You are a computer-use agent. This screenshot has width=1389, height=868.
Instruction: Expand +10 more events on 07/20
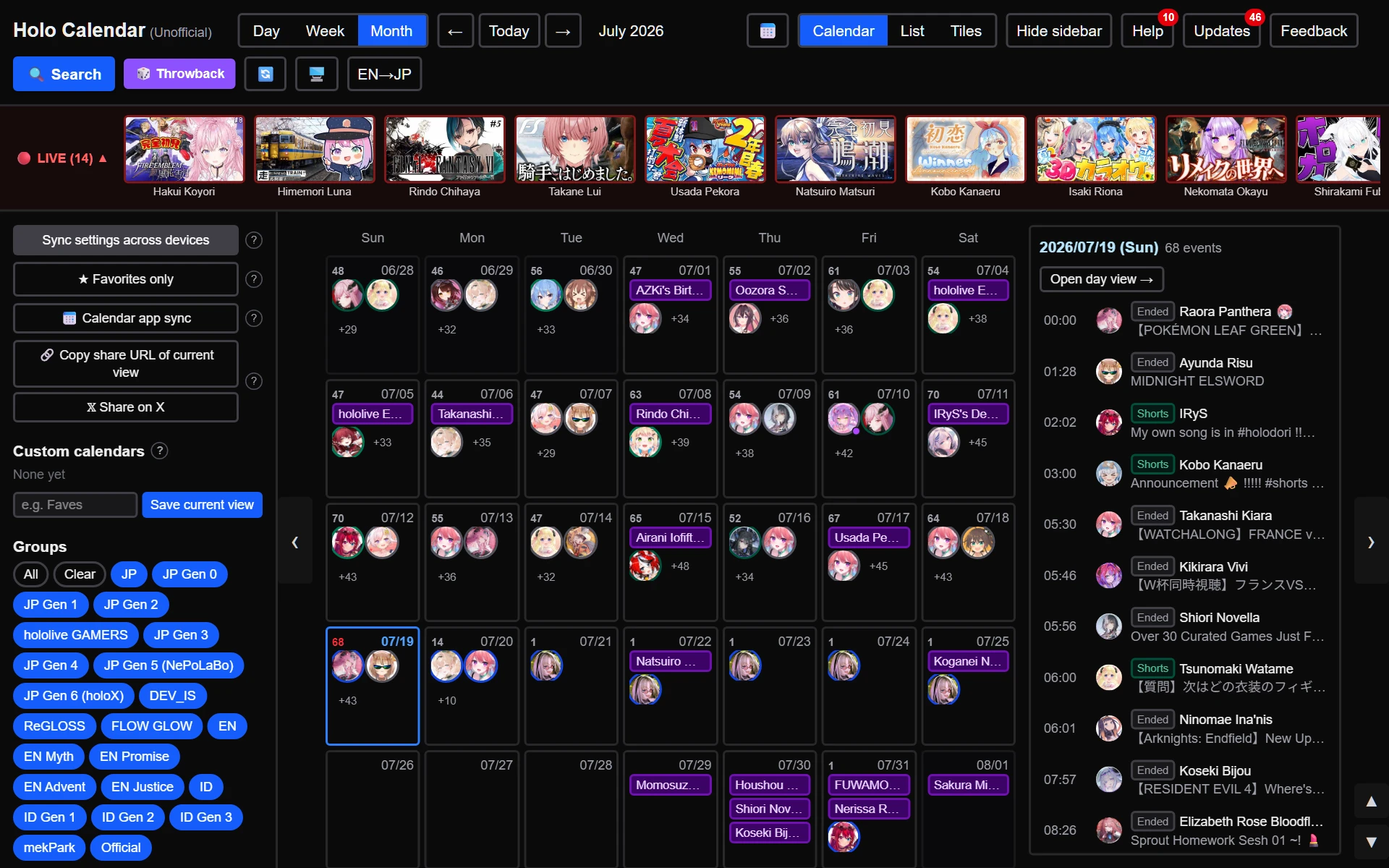pos(447,701)
